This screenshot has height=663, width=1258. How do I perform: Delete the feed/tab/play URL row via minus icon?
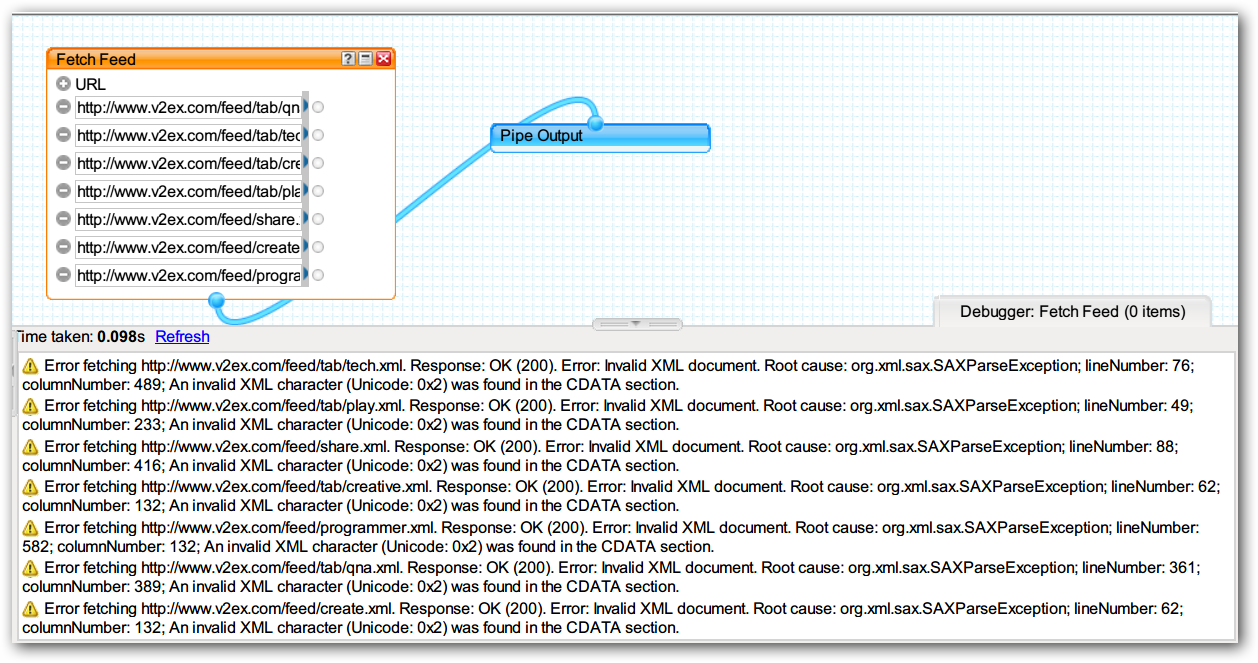[63, 191]
